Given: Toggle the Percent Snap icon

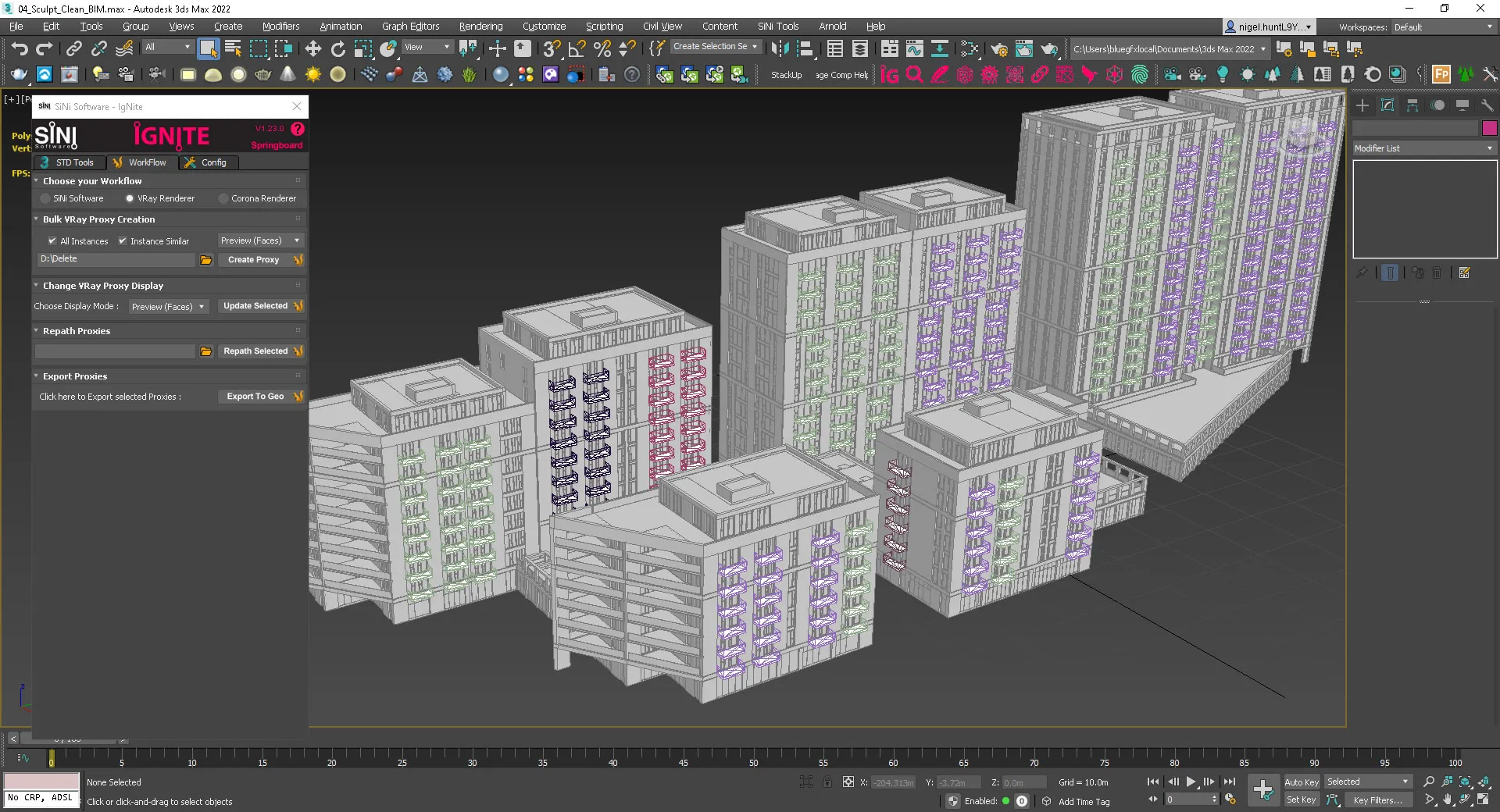Looking at the screenshot, I should [602, 49].
